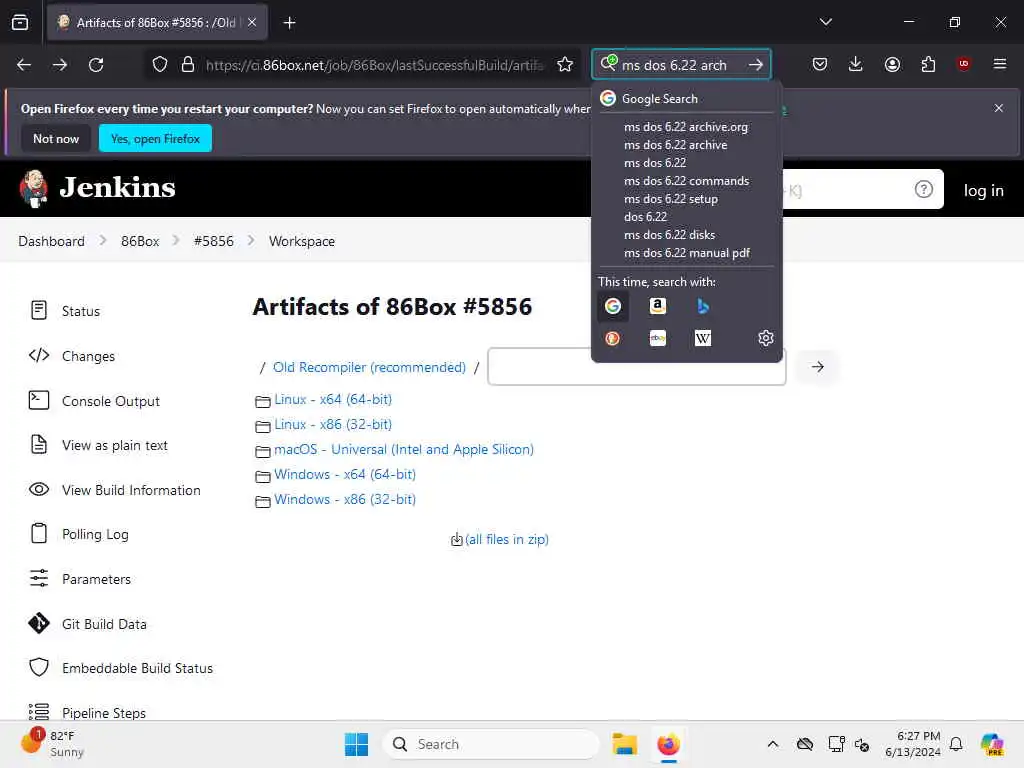Screen dimensions: 1024x768
Task: Select suggestion 'ms dos 6.22 commands'
Action: point(686,181)
